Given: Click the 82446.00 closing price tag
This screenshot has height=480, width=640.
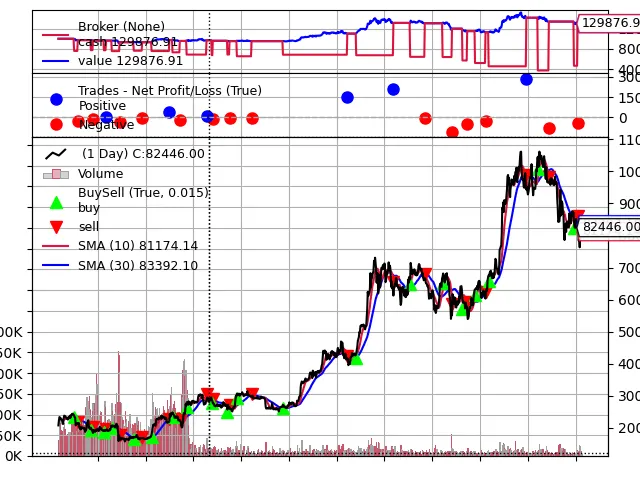Looking at the screenshot, I should (609, 227).
